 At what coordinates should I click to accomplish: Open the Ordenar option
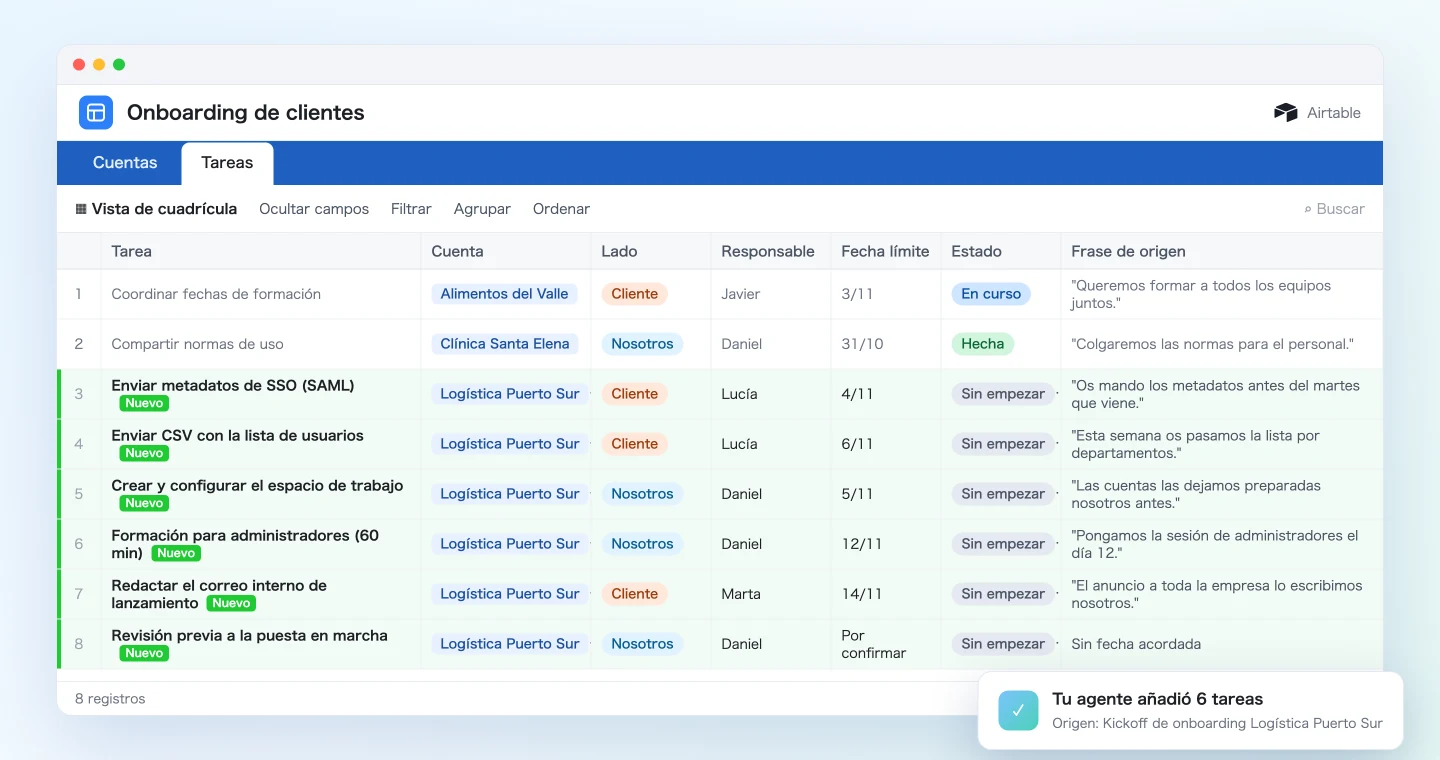point(561,209)
